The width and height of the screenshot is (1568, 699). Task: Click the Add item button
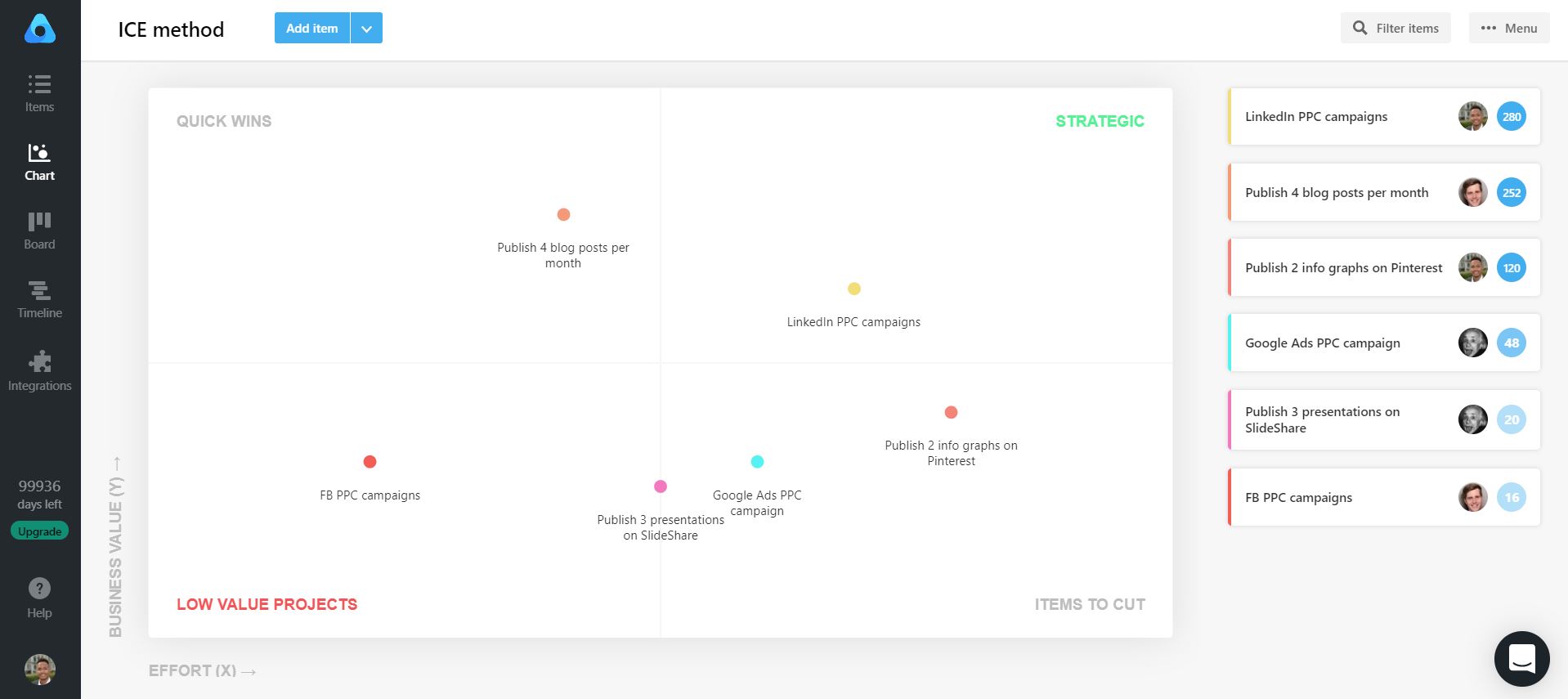[311, 27]
